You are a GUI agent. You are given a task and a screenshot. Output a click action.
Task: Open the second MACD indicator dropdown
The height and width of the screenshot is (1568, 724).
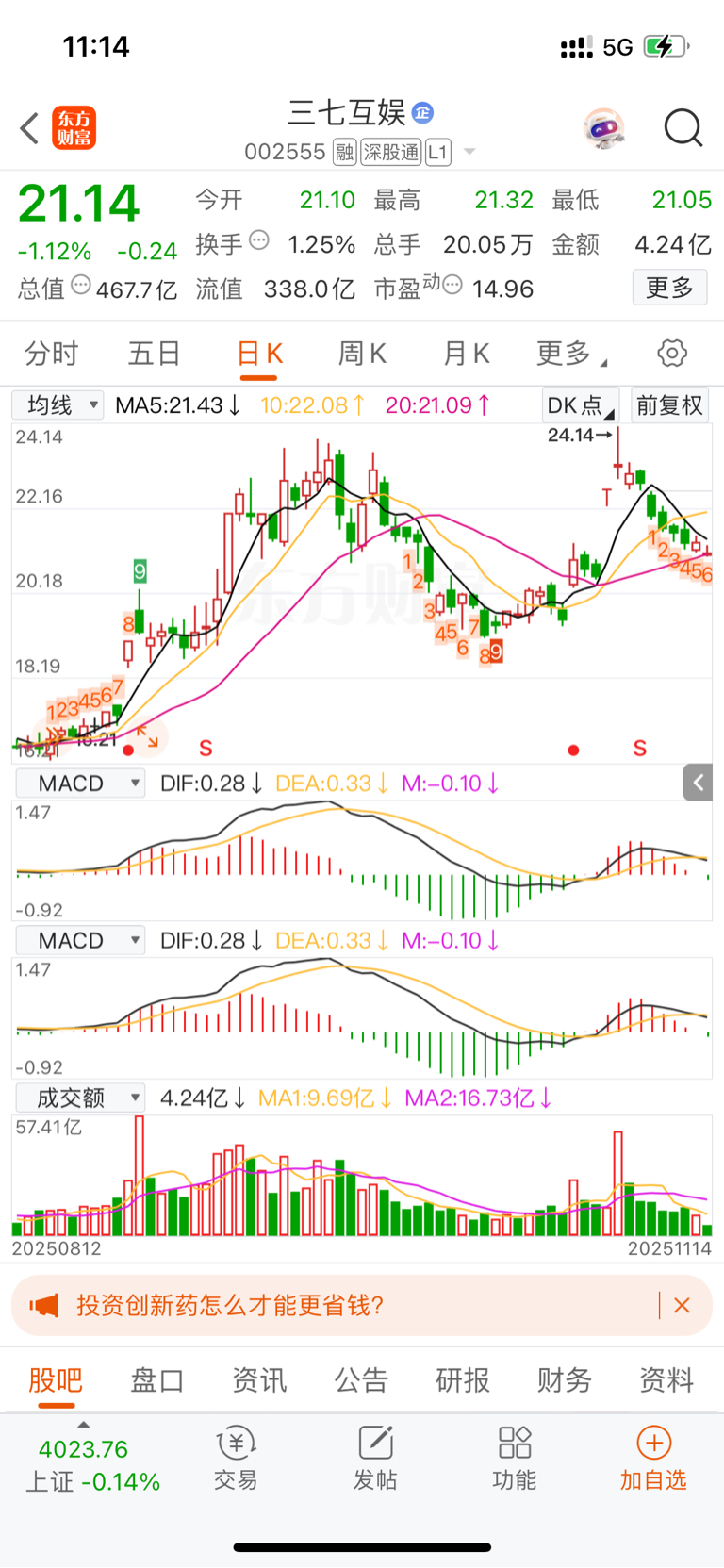[80, 940]
